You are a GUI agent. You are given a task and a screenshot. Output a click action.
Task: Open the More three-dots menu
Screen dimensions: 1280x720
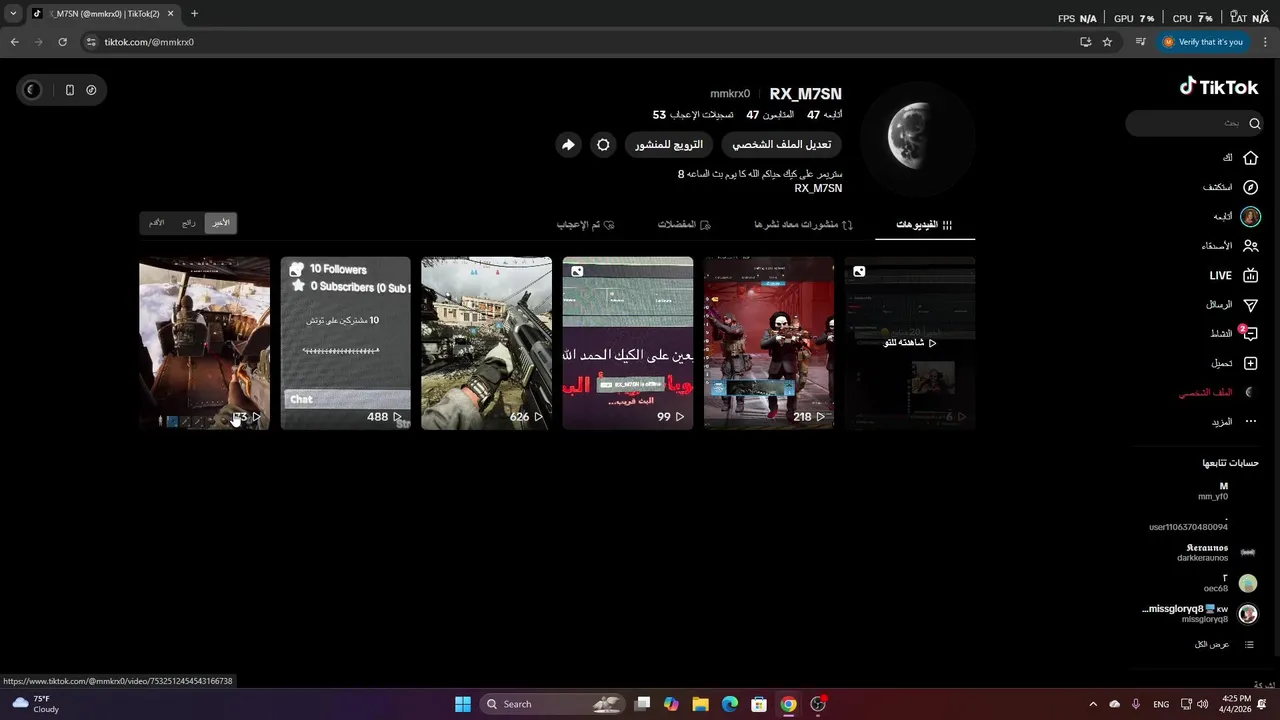point(1250,422)
